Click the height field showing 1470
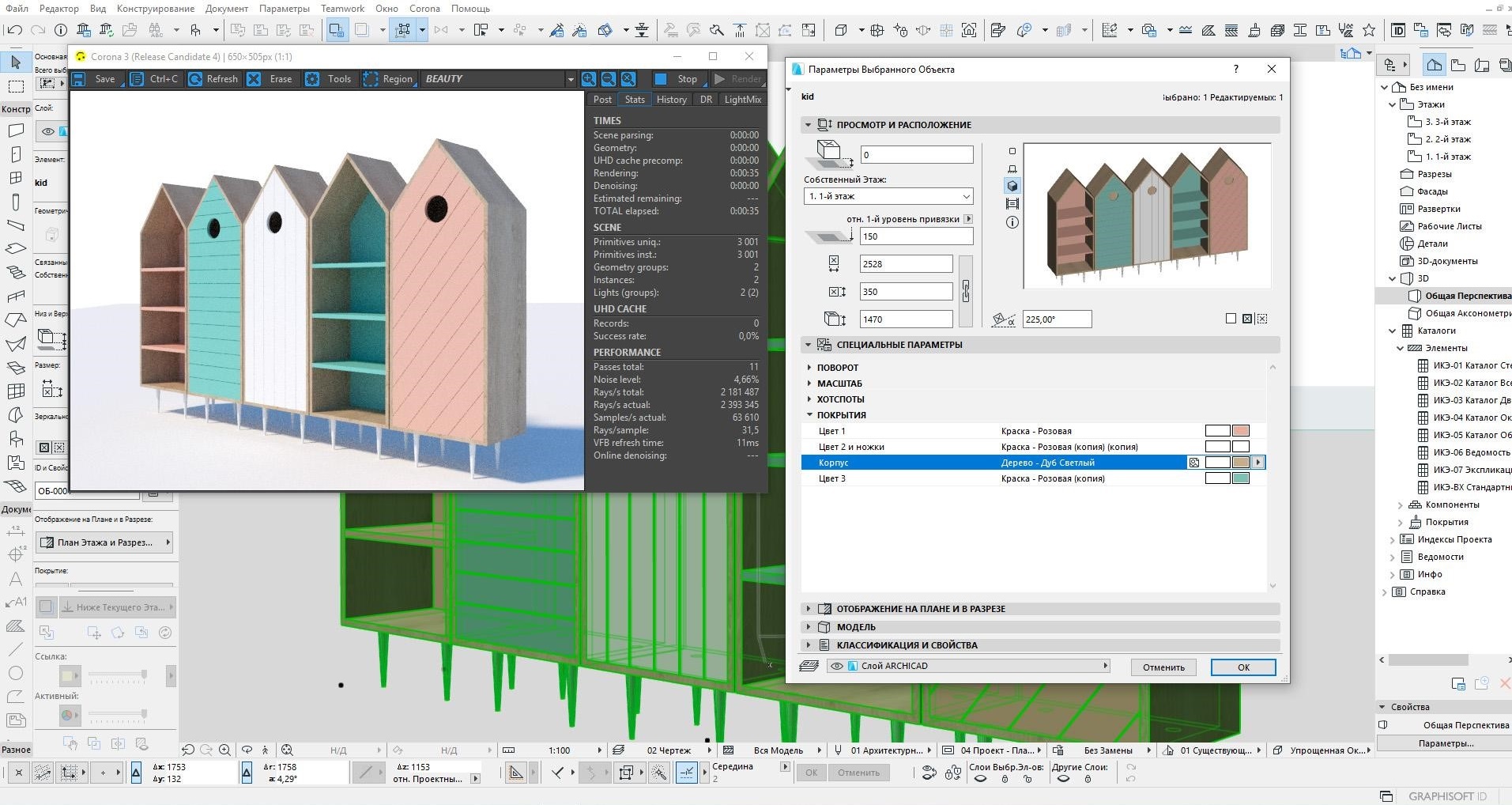Viewport: 1512px width, 805px height. coord(906,319)
